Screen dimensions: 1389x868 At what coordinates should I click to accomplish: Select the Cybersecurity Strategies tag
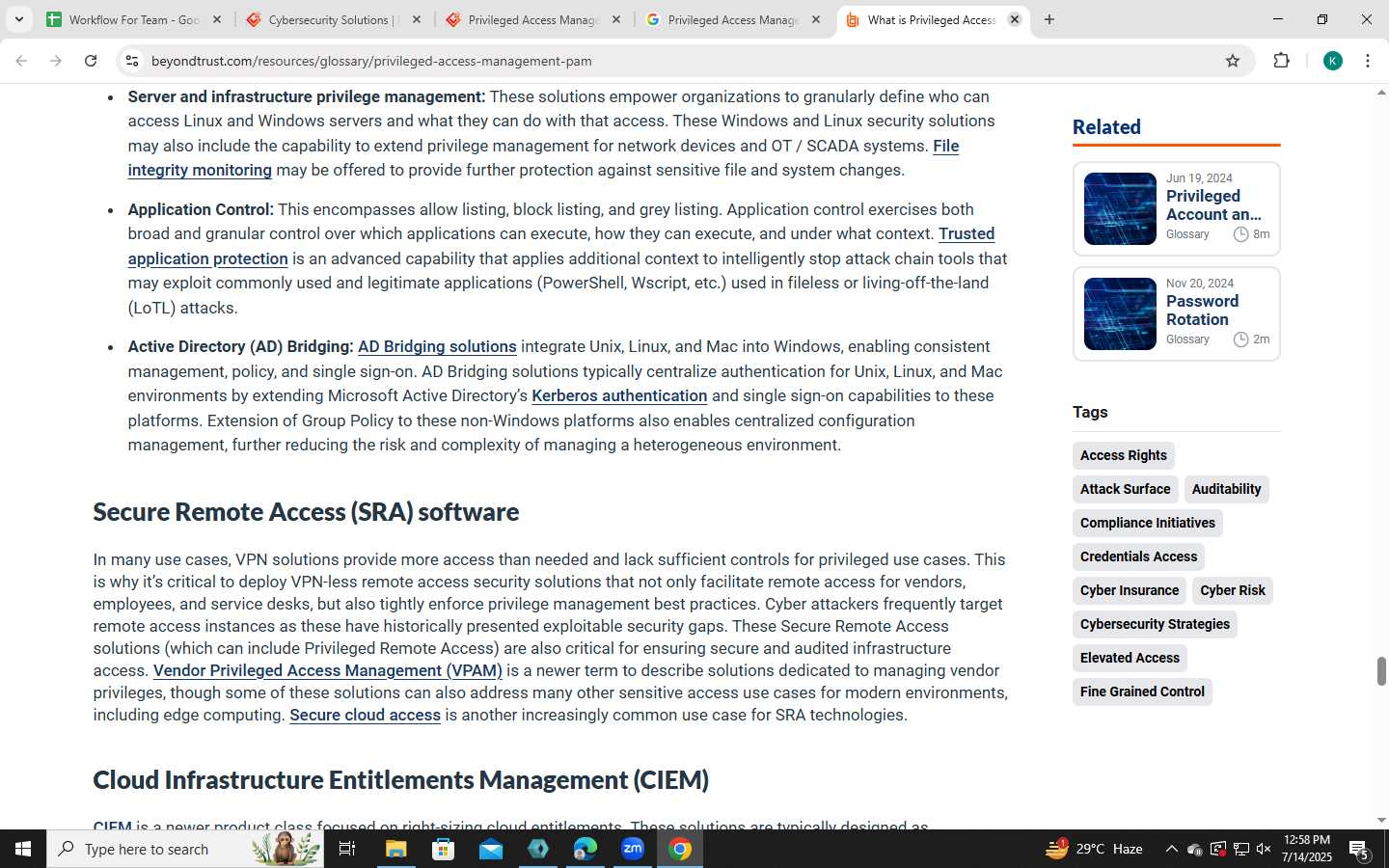pyautogui.click(x=1155, y=624)
